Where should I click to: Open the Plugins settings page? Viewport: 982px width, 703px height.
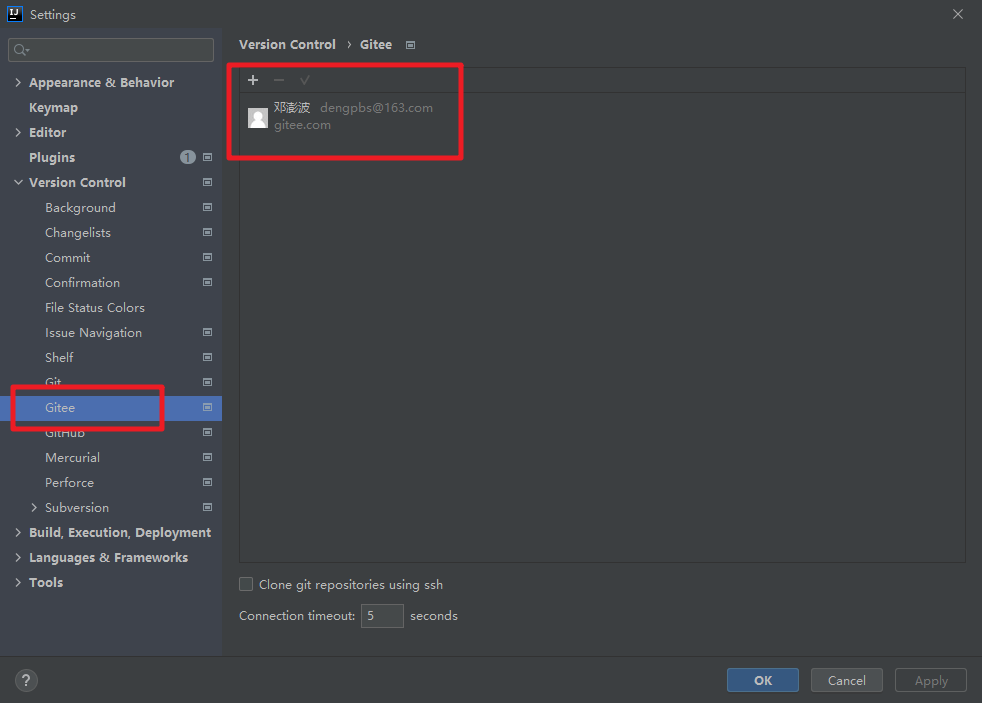pos(52,158)
